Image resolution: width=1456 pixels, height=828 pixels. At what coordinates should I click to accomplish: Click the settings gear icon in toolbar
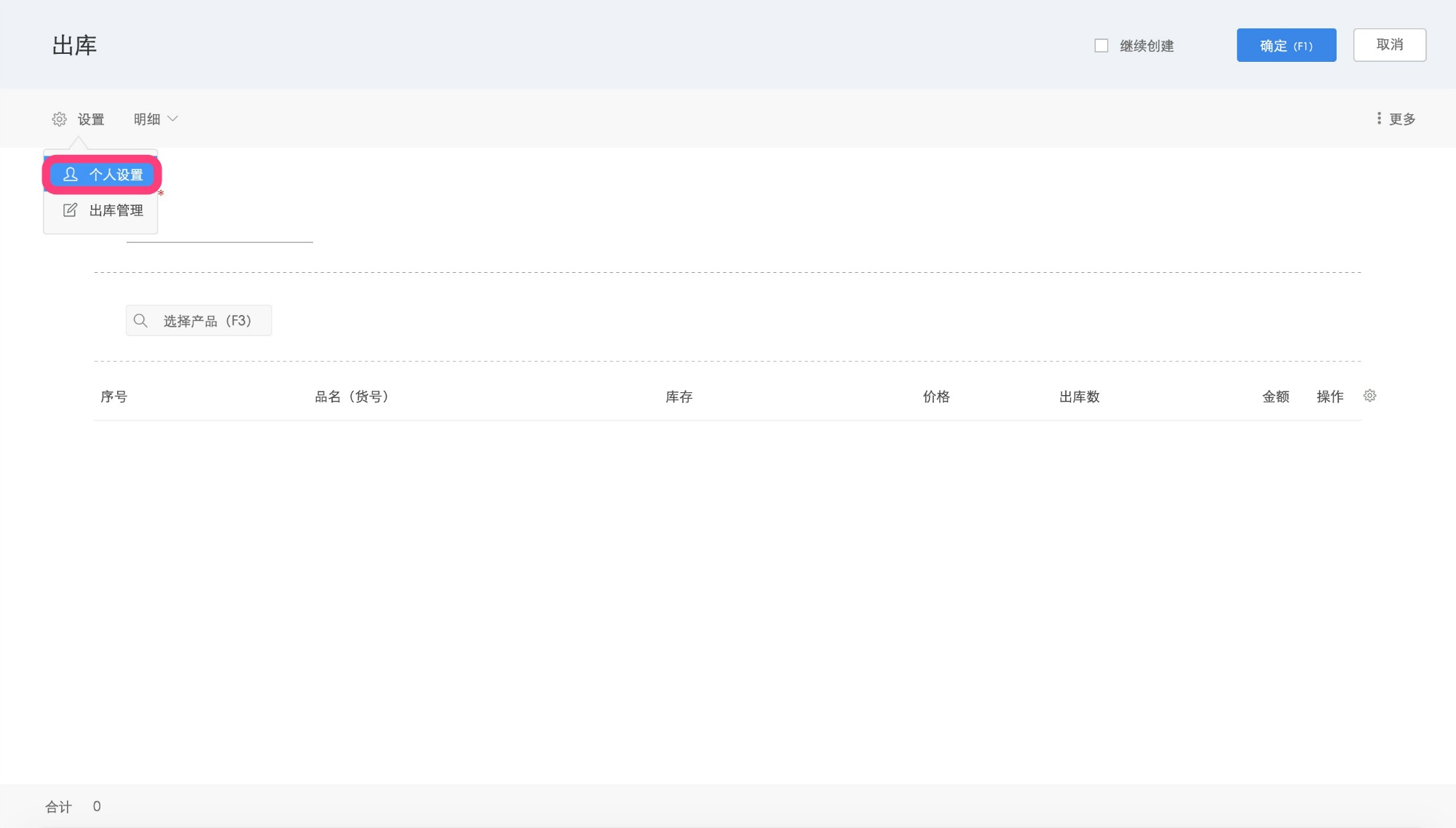(60, 119)
